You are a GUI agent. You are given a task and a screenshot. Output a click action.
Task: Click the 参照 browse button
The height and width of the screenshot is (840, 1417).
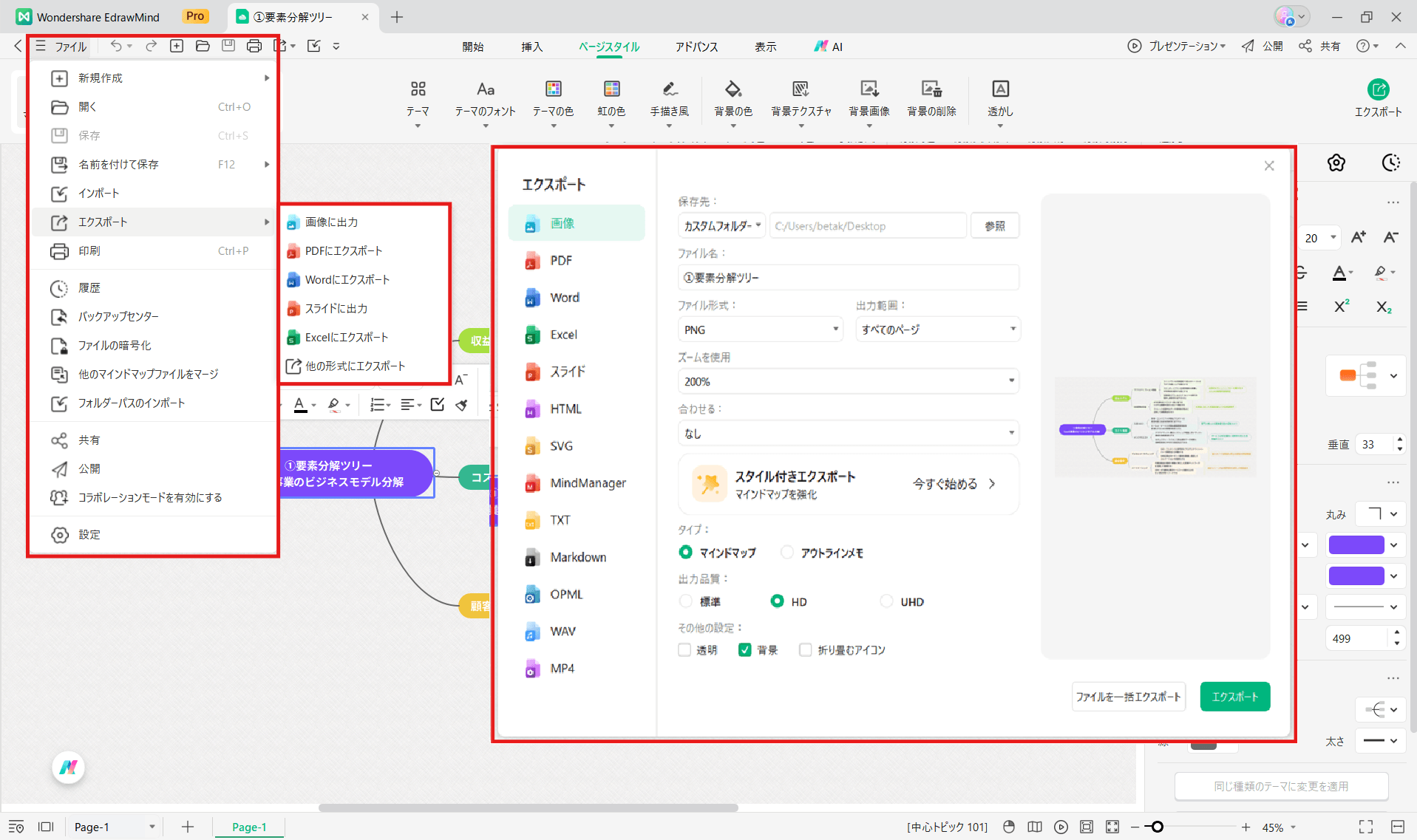pos(995,226)
